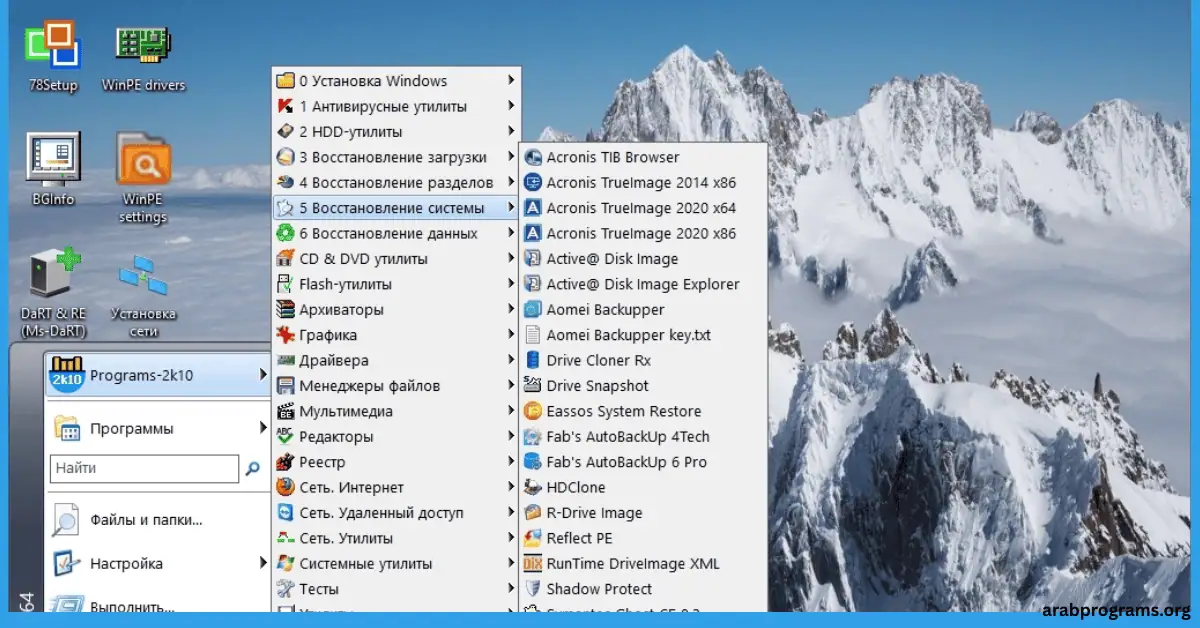The image size is (1200, 628).
Task: Open Графика menu entry
Action: click(x=396, y=335)
